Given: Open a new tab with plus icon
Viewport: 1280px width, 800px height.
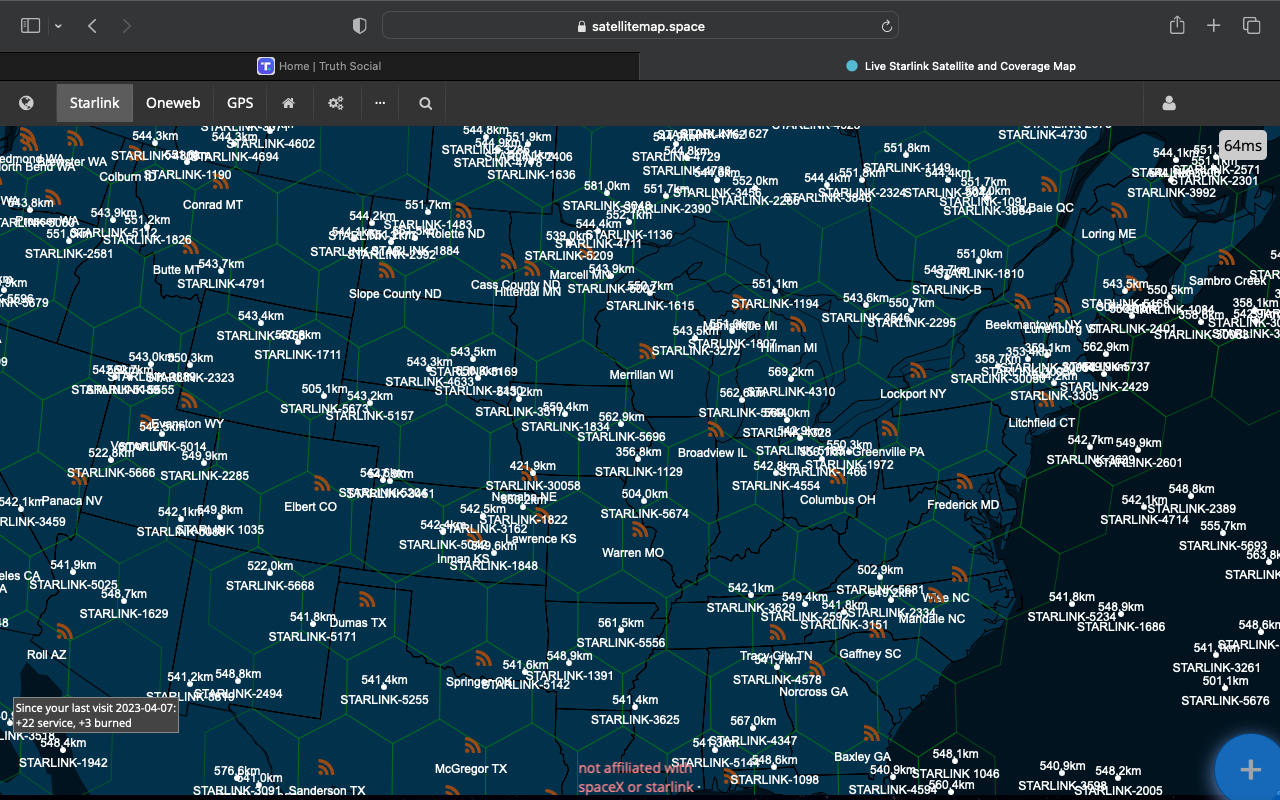Looking at the screenshot, I should point(1214,26).
